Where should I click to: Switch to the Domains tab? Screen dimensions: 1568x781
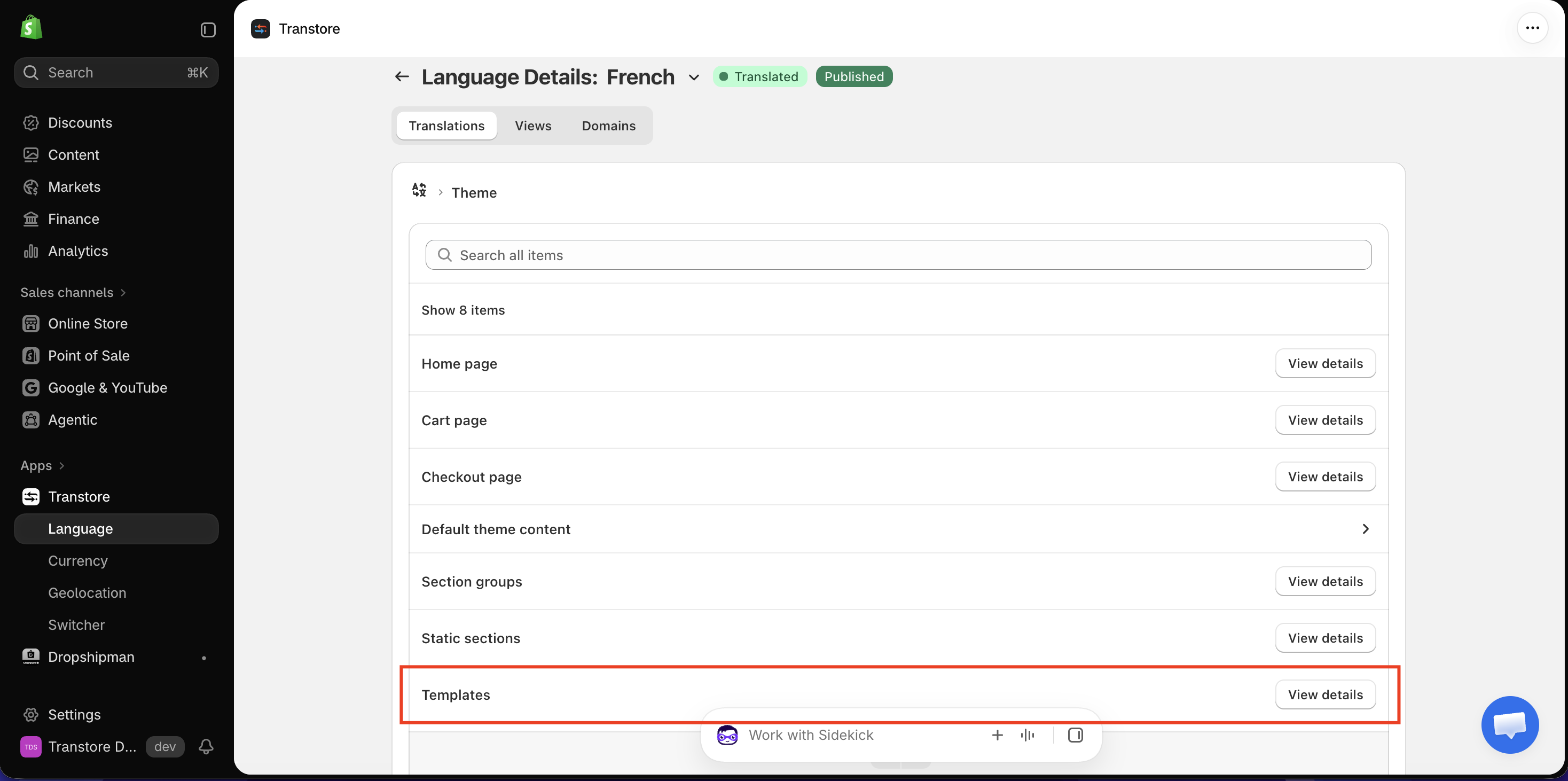(x=608, y=126)
